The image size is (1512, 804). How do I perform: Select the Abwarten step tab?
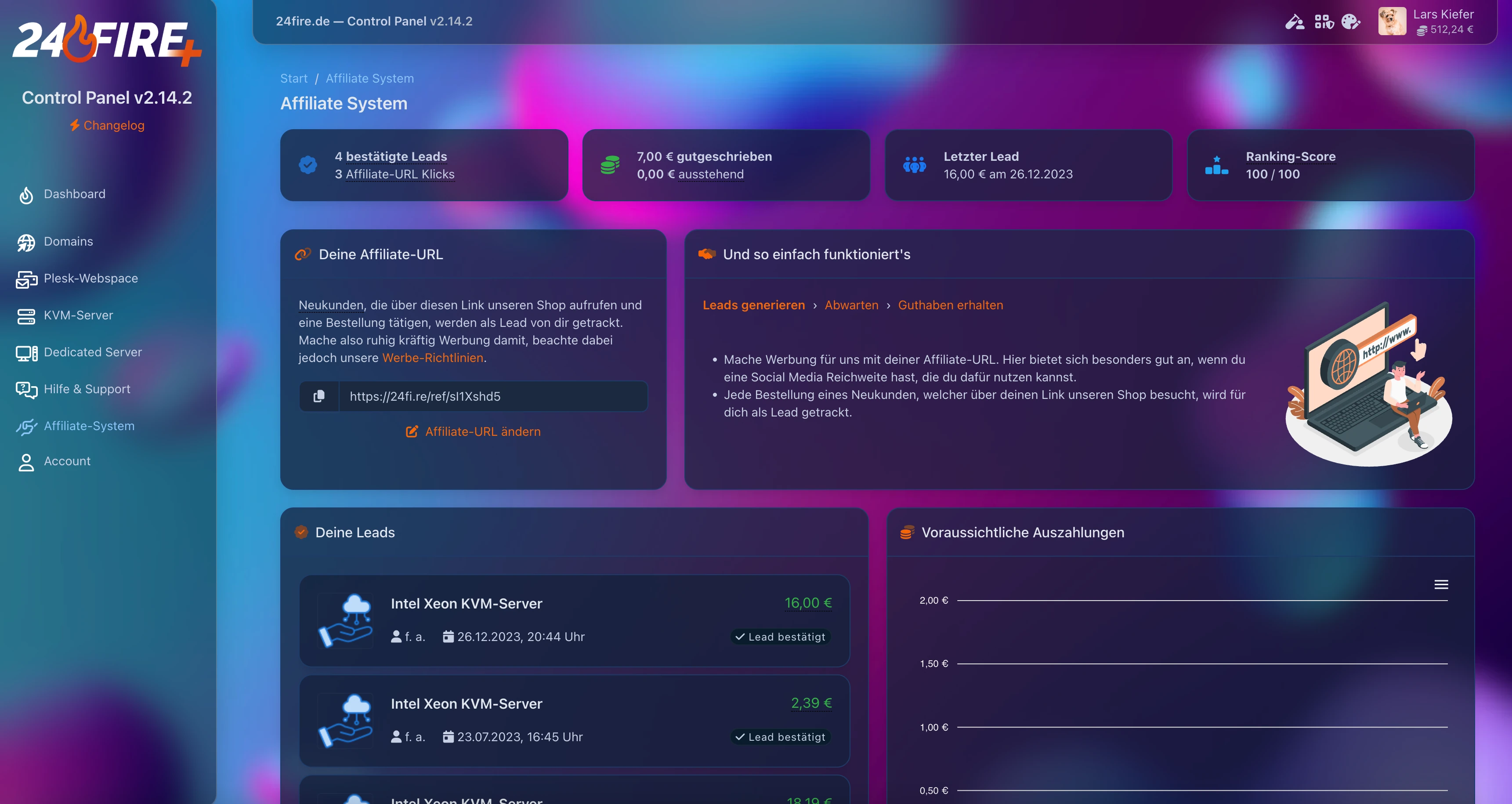coord(851,305)
